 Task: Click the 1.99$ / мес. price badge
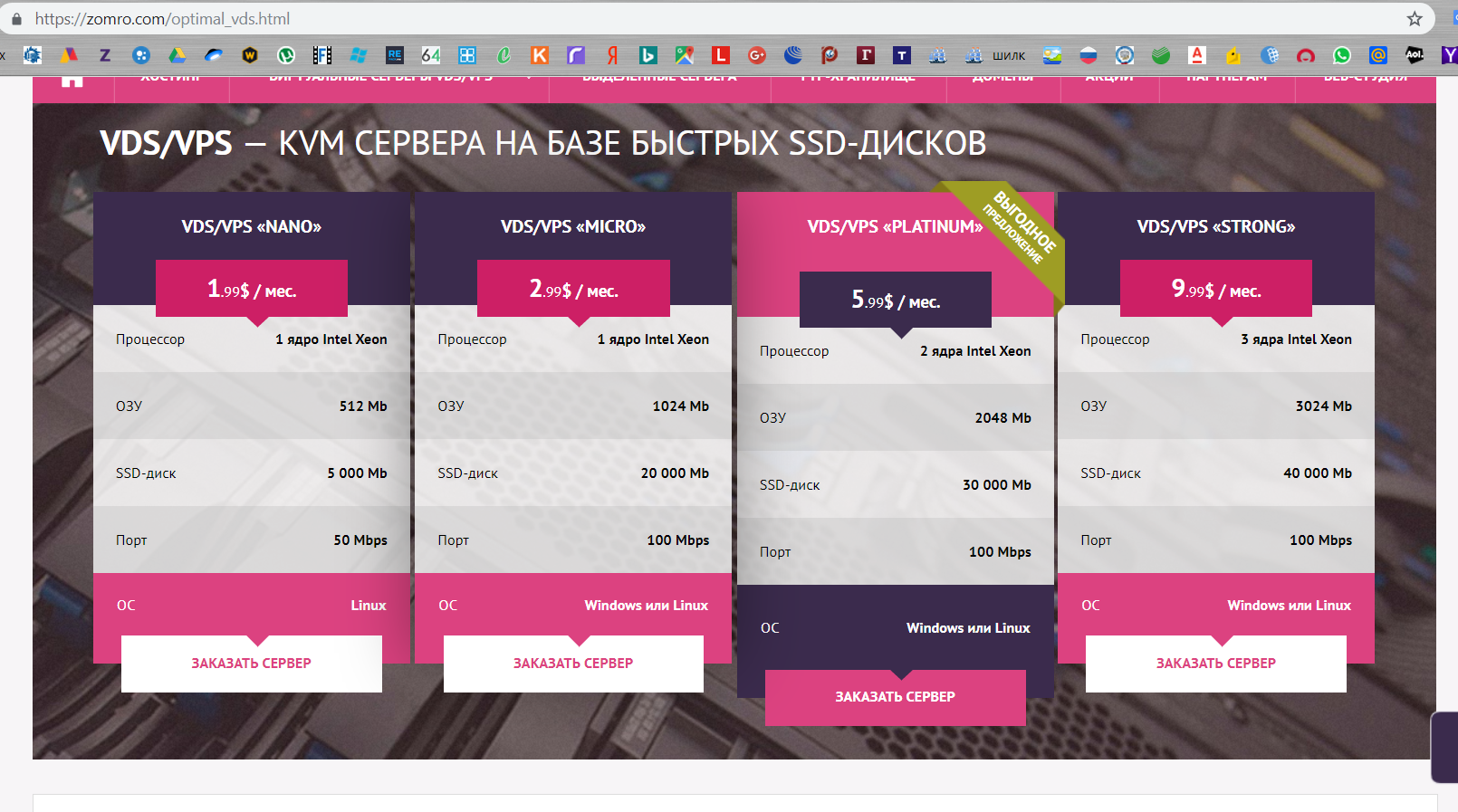(252, 289)
